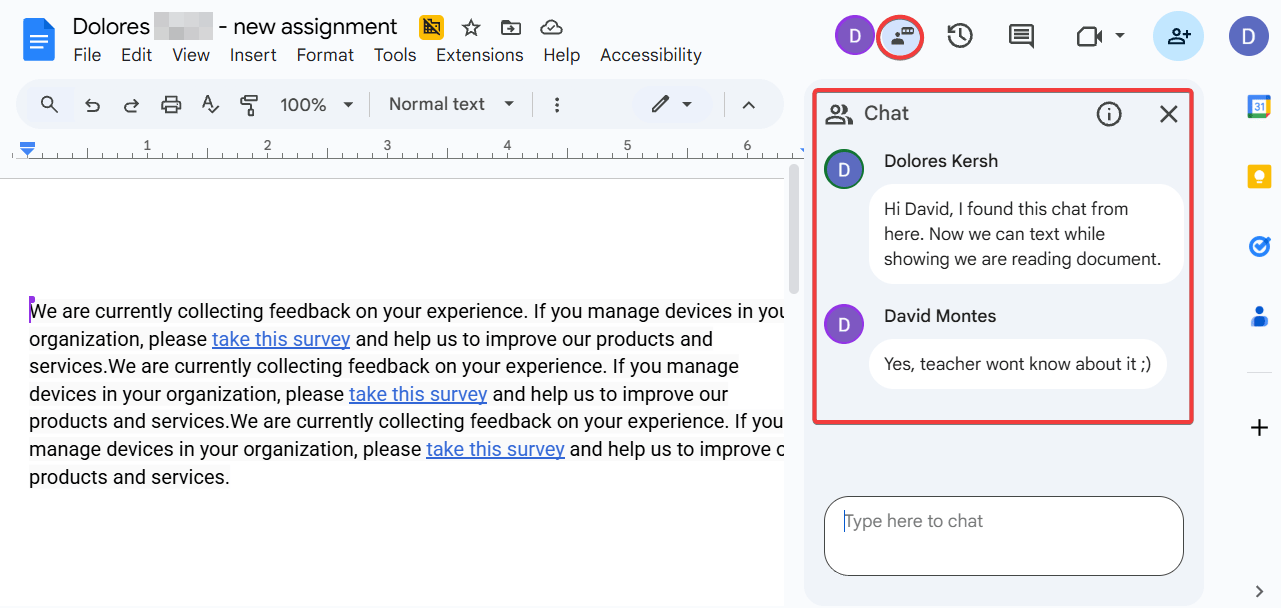Star this document

[471, 27]
